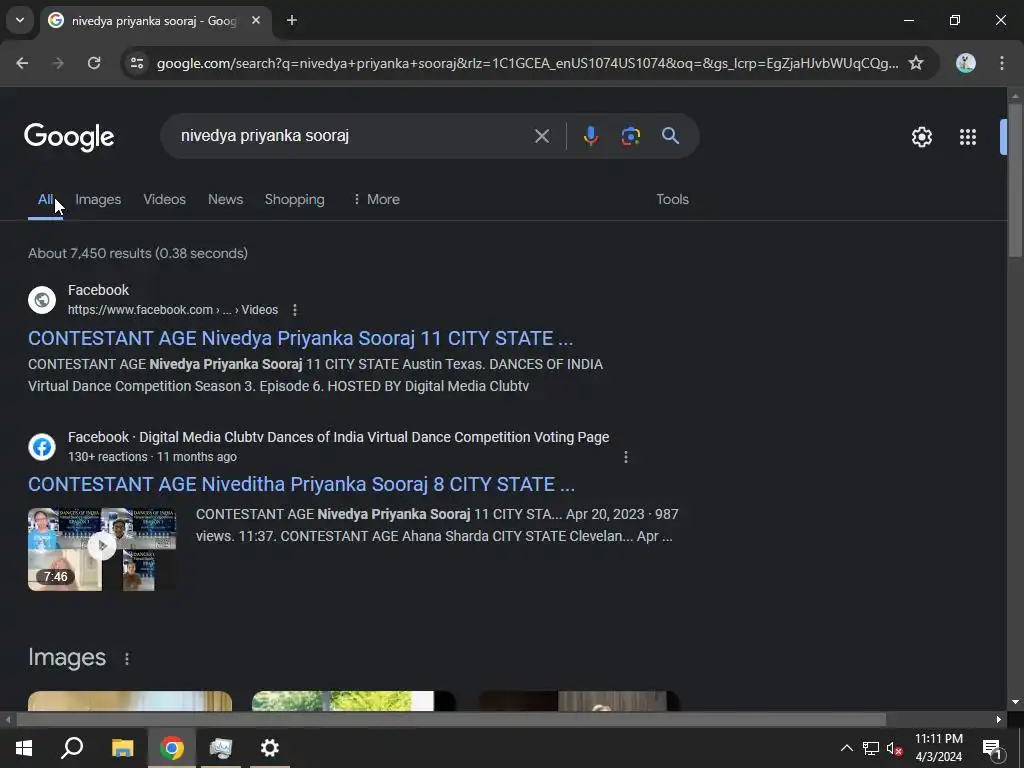The width and height of the screenshot is (1024, 768).
Task: Open first result Nivedya Priyanka Sooraj 11
Action: click(300, 338)
